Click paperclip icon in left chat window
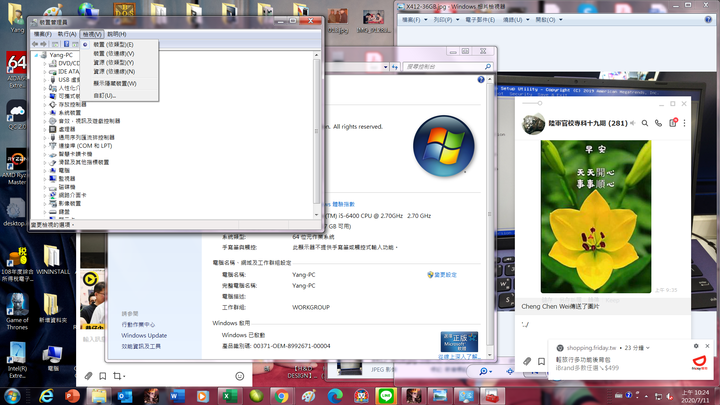 [89, 376]
